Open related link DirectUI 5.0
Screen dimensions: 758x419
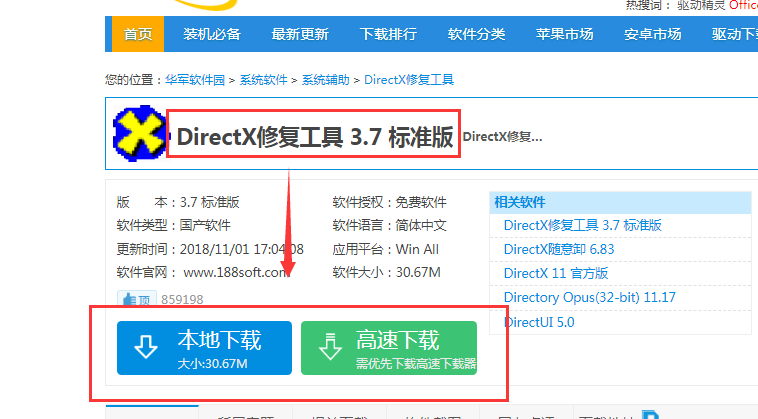539,322
